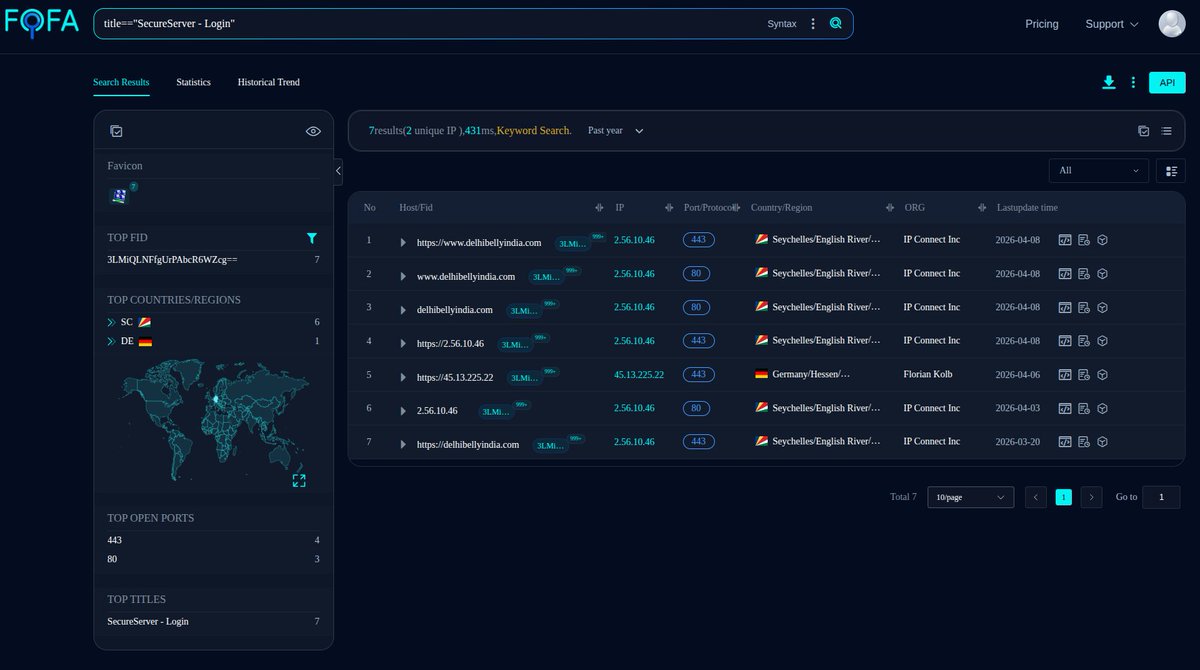Screen dimensions: 1200x670
Task: Click the sort handle after IP header
Action: pyautogui.click(x=669, y=208)
